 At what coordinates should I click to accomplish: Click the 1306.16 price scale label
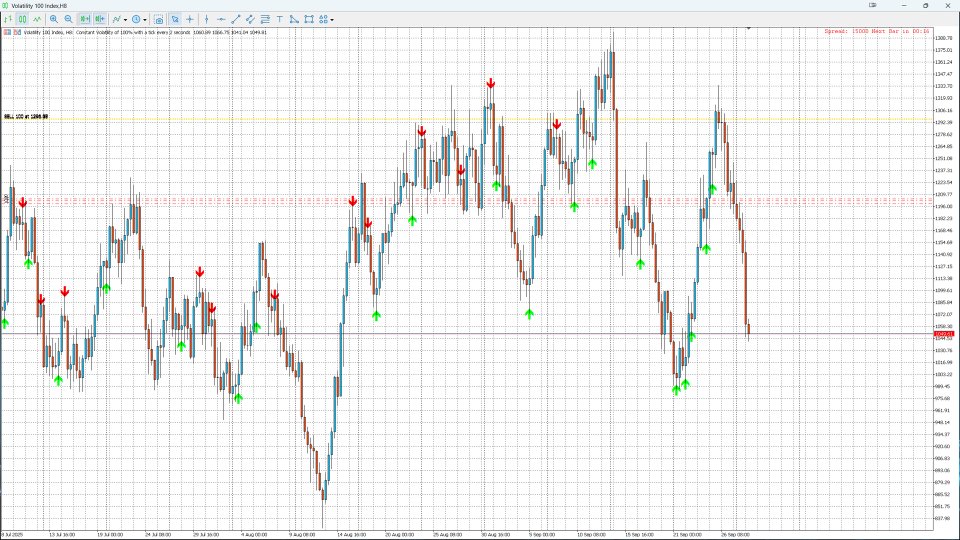[943, 110]
